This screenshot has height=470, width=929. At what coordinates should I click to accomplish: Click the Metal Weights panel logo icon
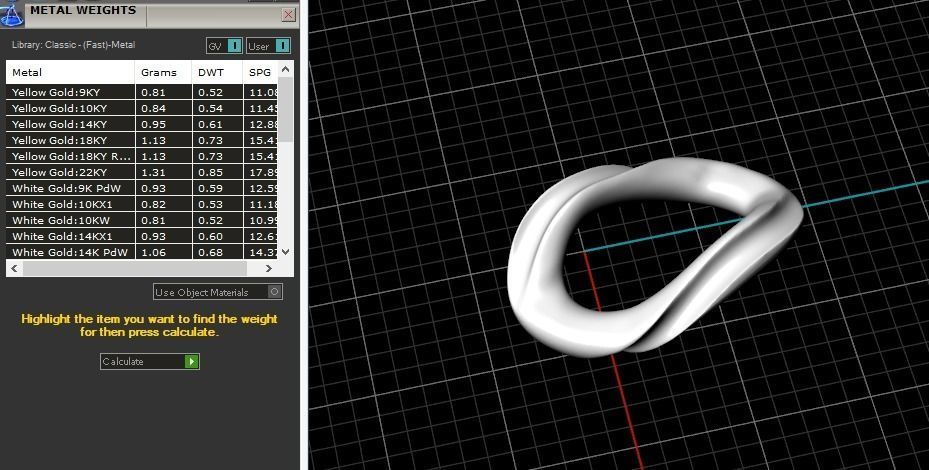pyautogui.click(x=11, y=13)
